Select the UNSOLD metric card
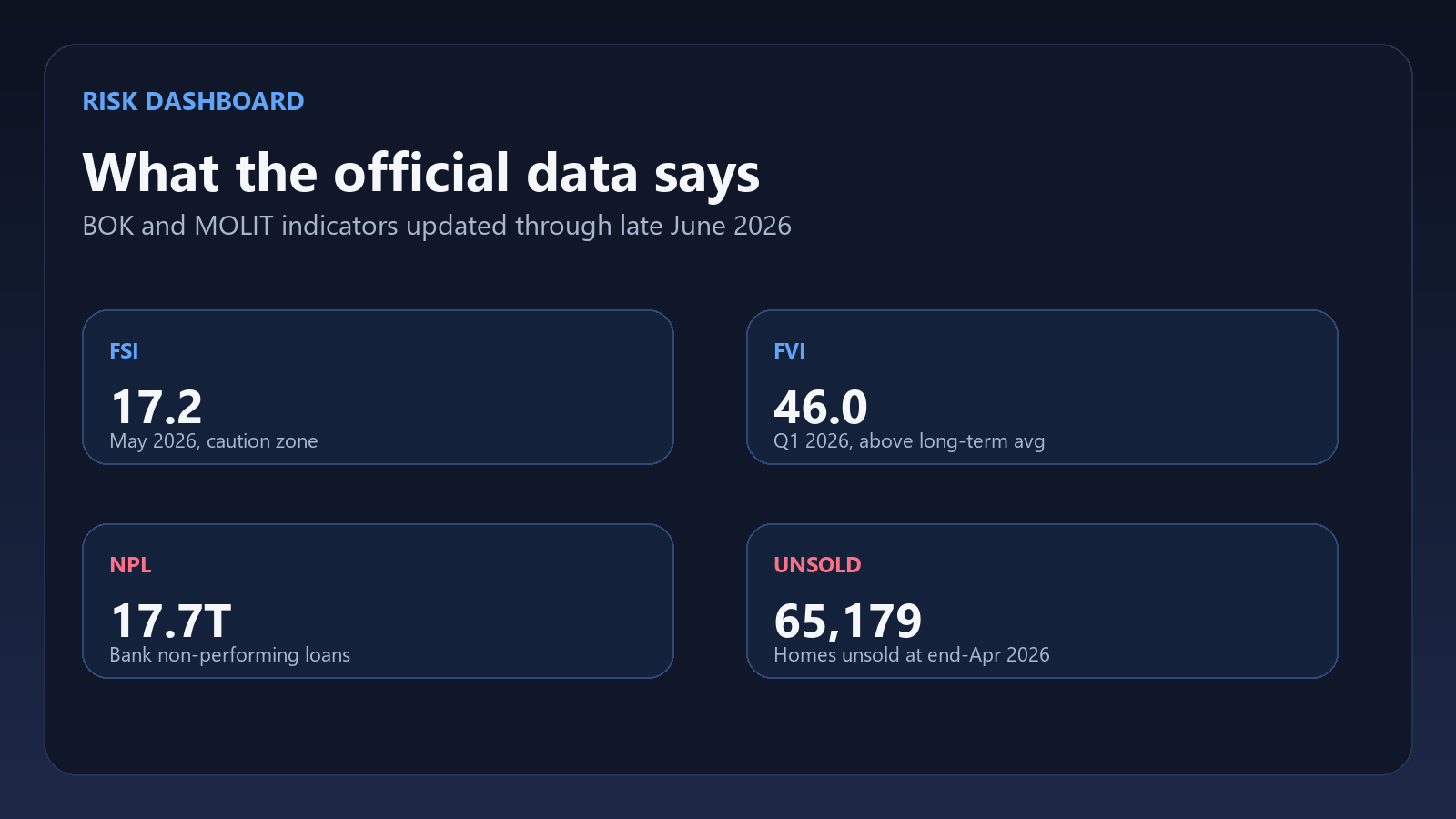1456x819 pixels. pos(1042,601)
